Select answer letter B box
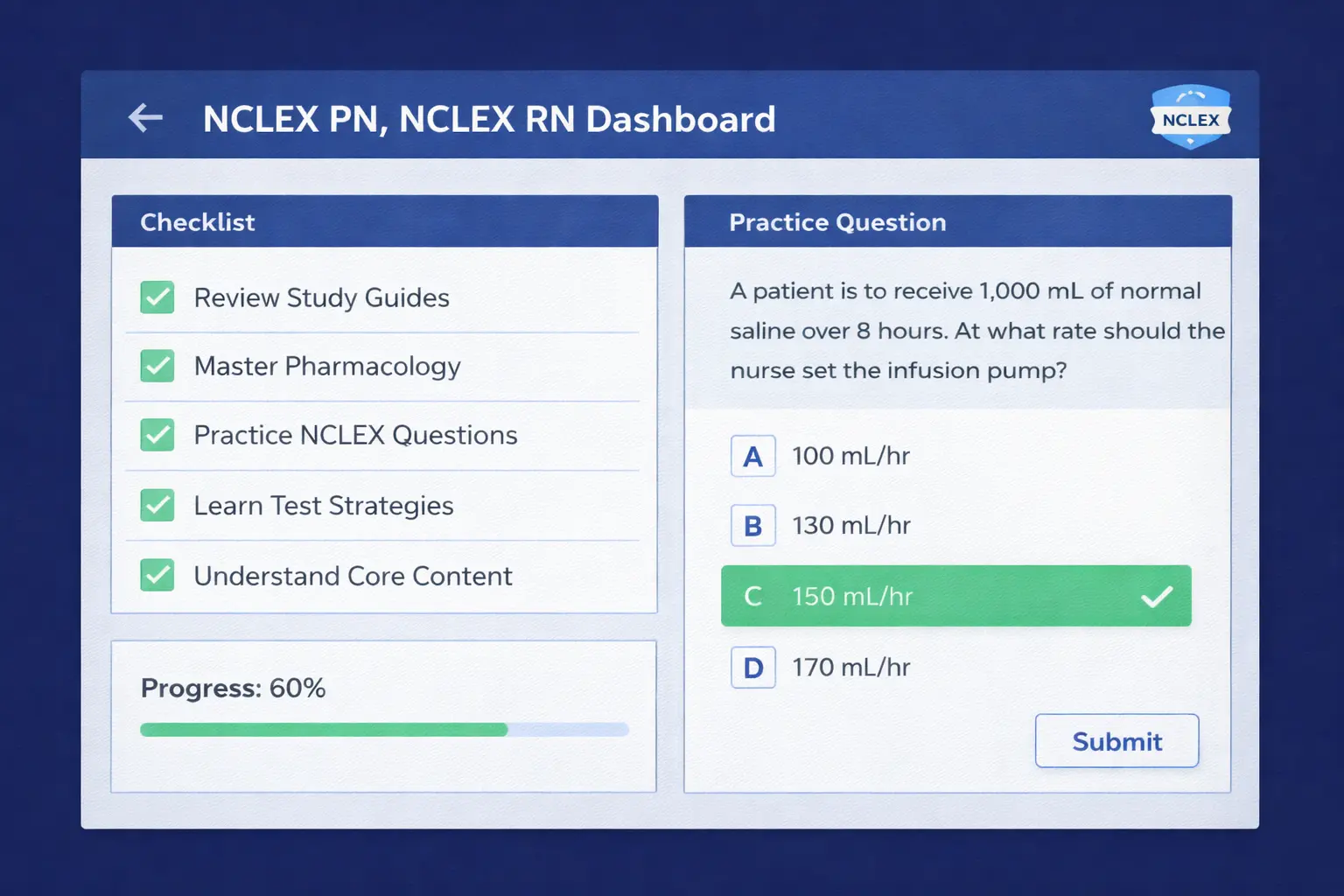The width and height of the screenshot is (1344, 896). point(752,526)
